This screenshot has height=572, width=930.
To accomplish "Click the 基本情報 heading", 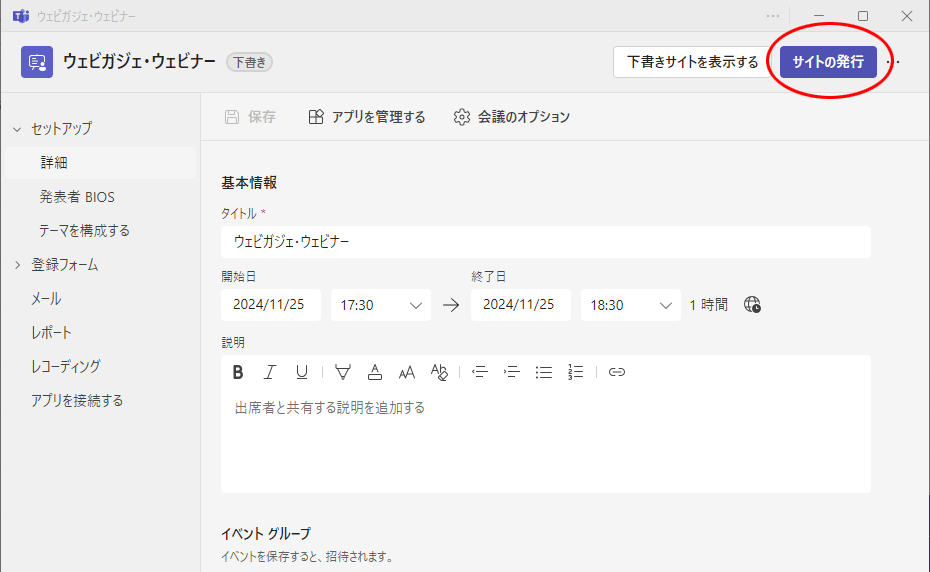I will tap(249, 183).
